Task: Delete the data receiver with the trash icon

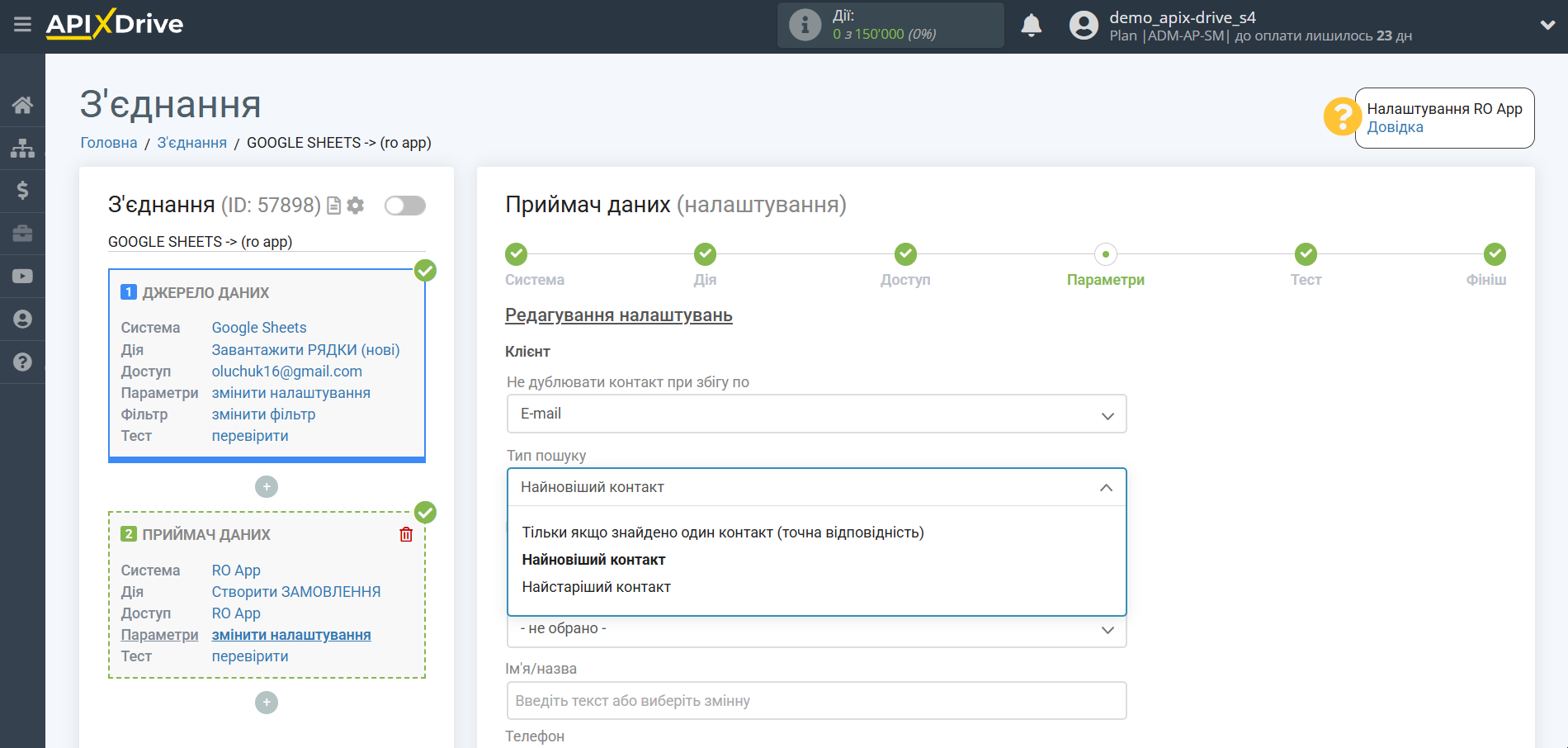Action: [x=406, y=534]
